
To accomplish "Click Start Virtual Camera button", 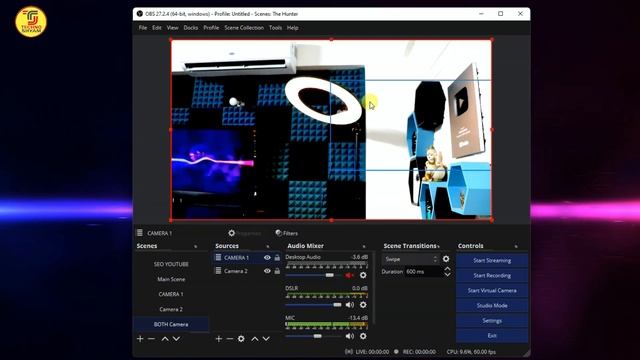I will 492,291.
